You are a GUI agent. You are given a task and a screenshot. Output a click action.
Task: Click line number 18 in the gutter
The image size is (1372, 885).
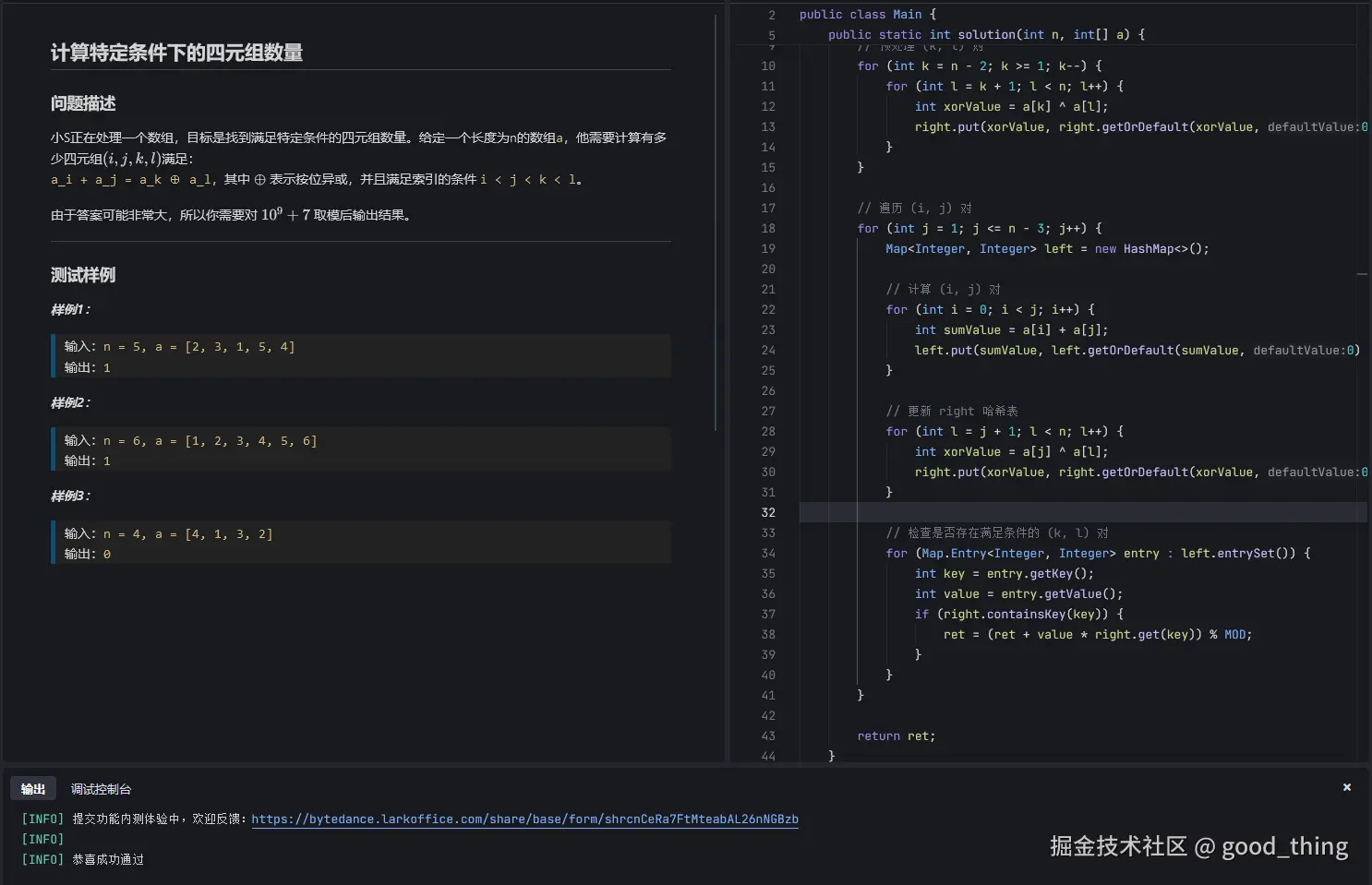coord(768,228)
